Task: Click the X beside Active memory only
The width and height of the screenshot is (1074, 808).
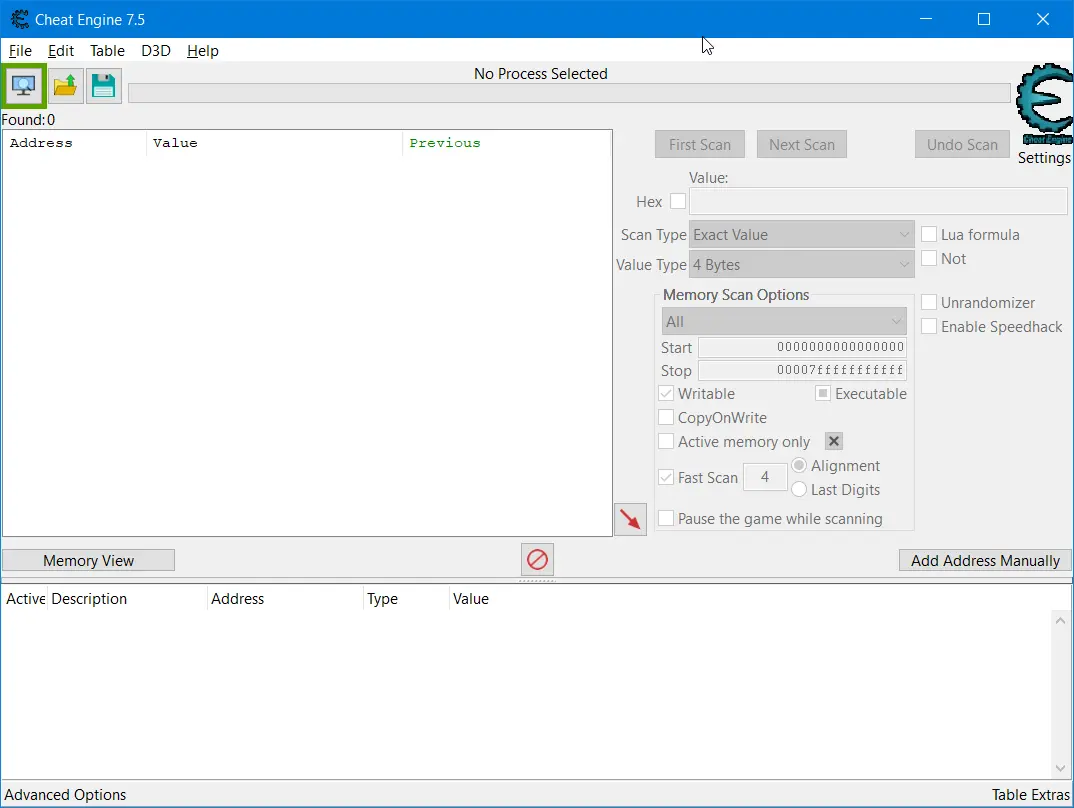Action: click(x=834, y=442)
